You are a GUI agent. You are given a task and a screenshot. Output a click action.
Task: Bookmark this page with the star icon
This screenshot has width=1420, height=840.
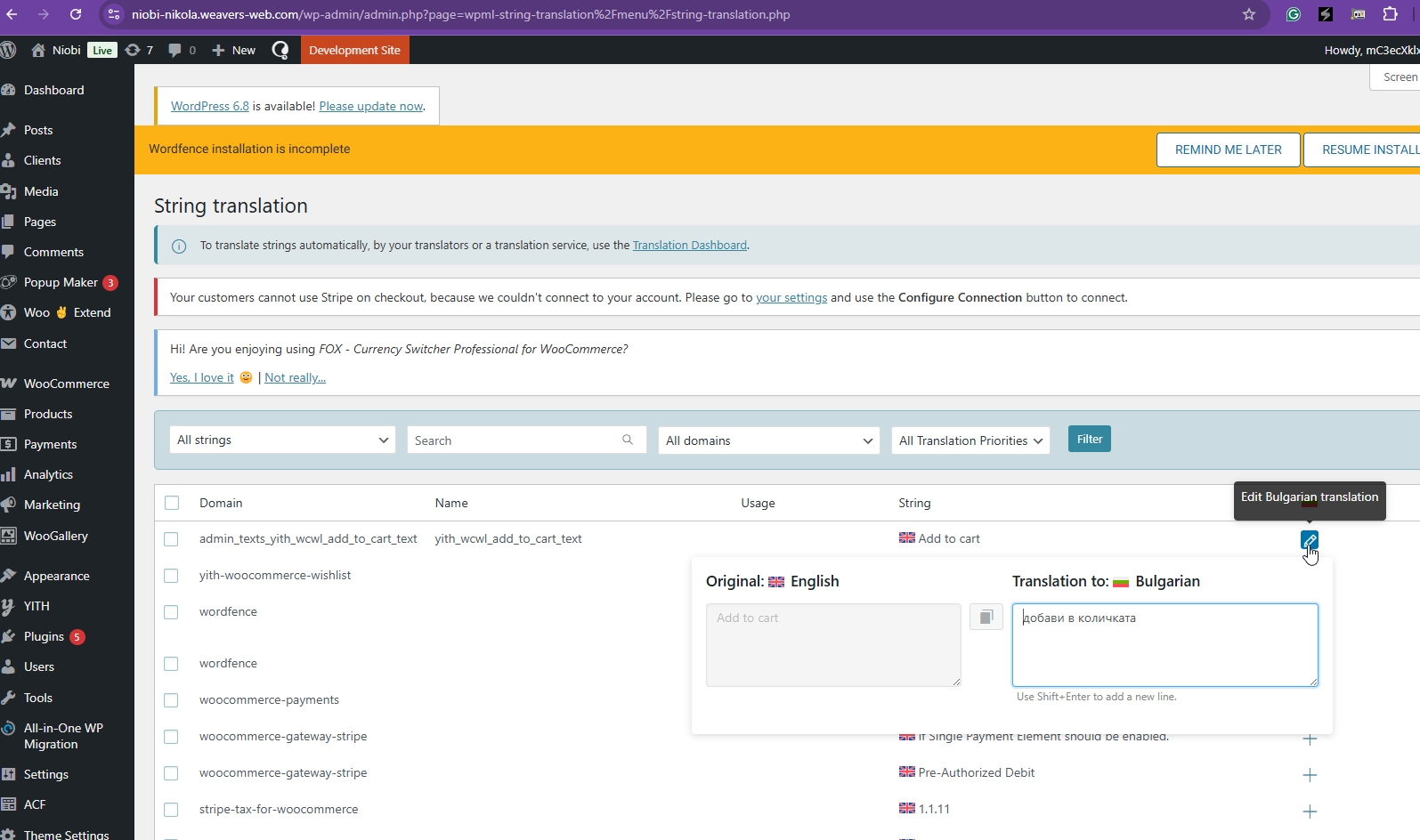[1249, 14]
